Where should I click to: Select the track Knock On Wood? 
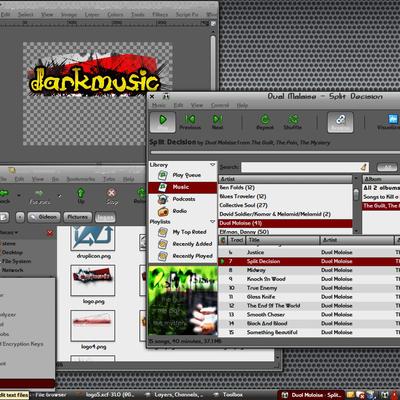tap(309, 279)
